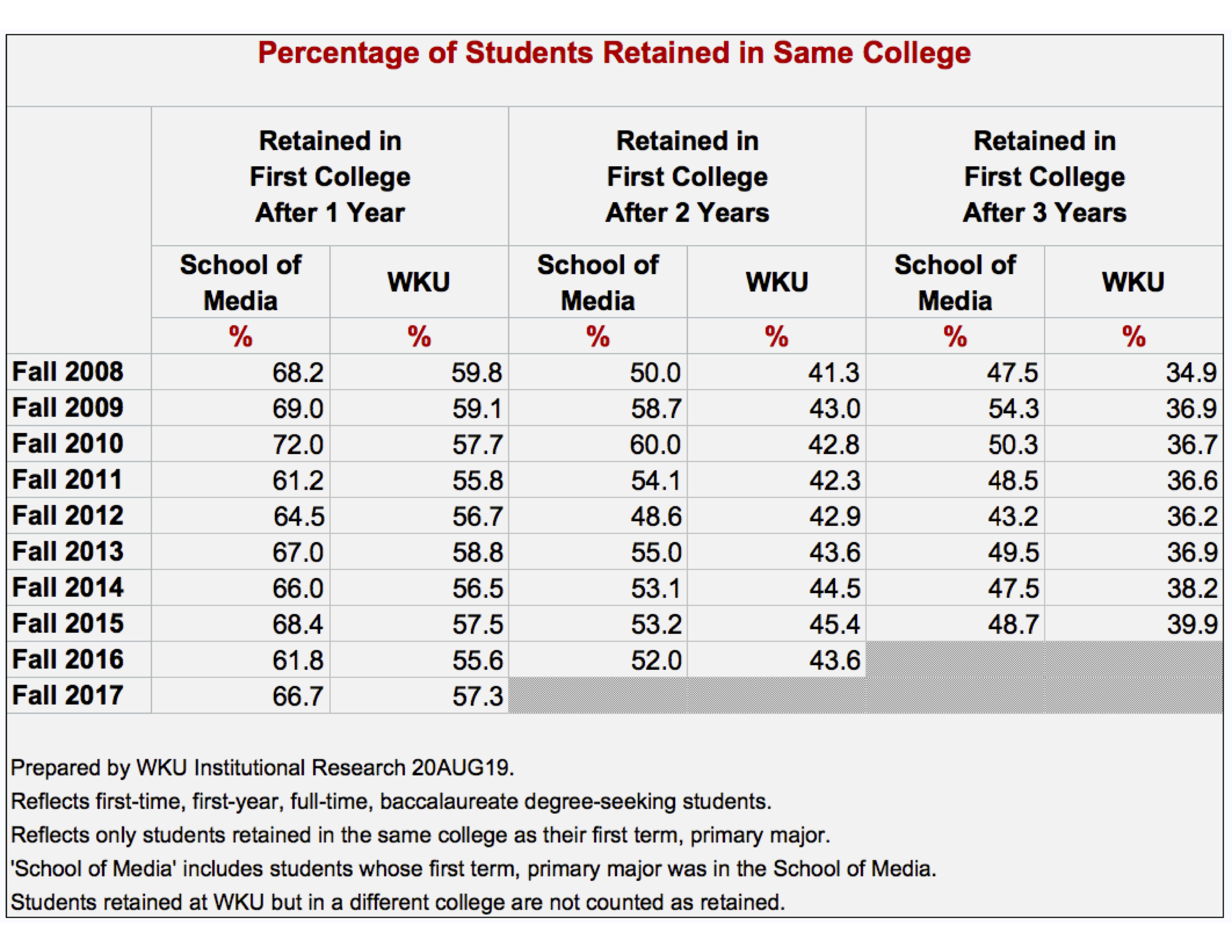Click the Fall 2008 row label
1232x952 pixels.
(x=68, y=372)
